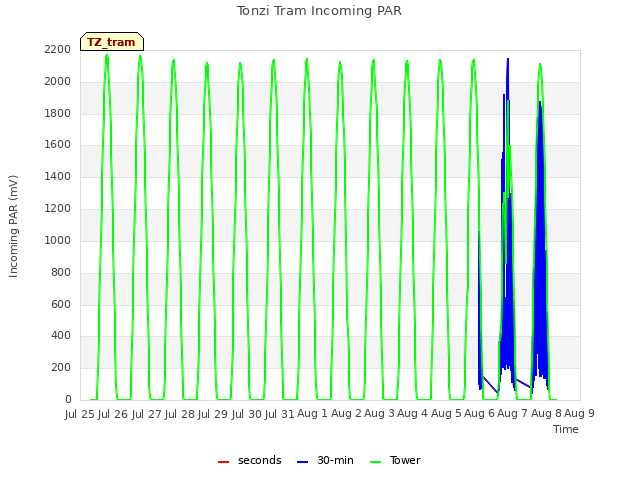
Task: Click the '1000' y-axis tick value
Action: [x=58, y=240]
